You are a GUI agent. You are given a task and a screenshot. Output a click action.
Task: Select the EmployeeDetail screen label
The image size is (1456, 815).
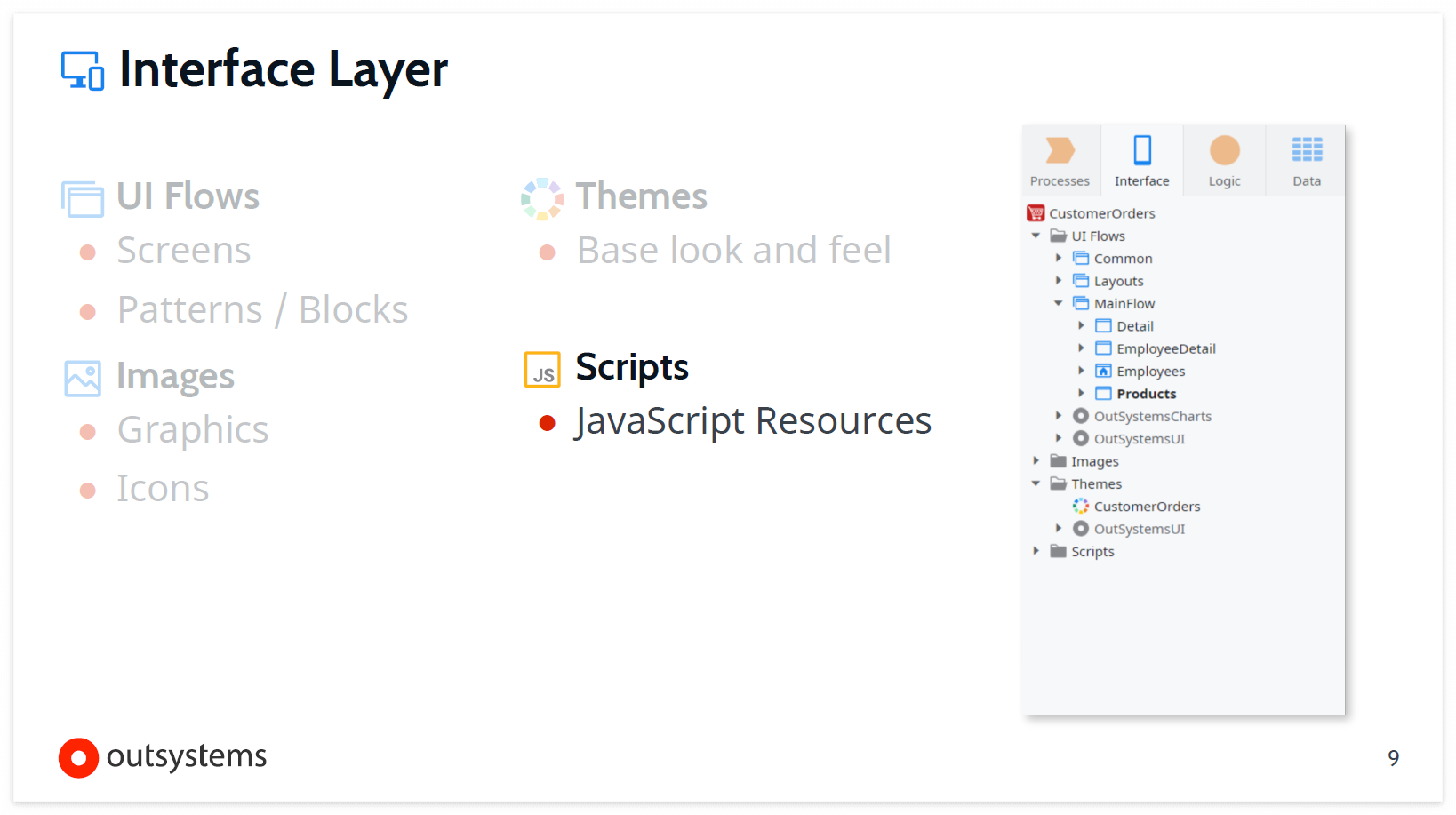(x=1166, y=349)
